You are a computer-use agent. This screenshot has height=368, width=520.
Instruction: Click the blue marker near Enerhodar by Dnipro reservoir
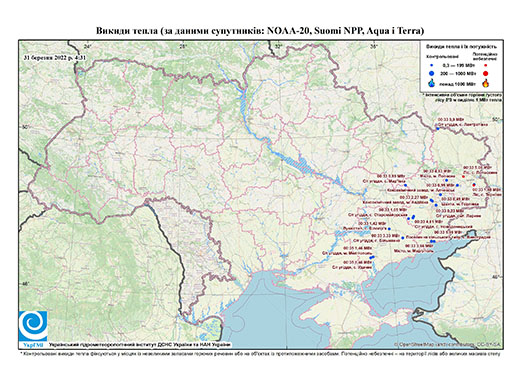coord(389,229)
